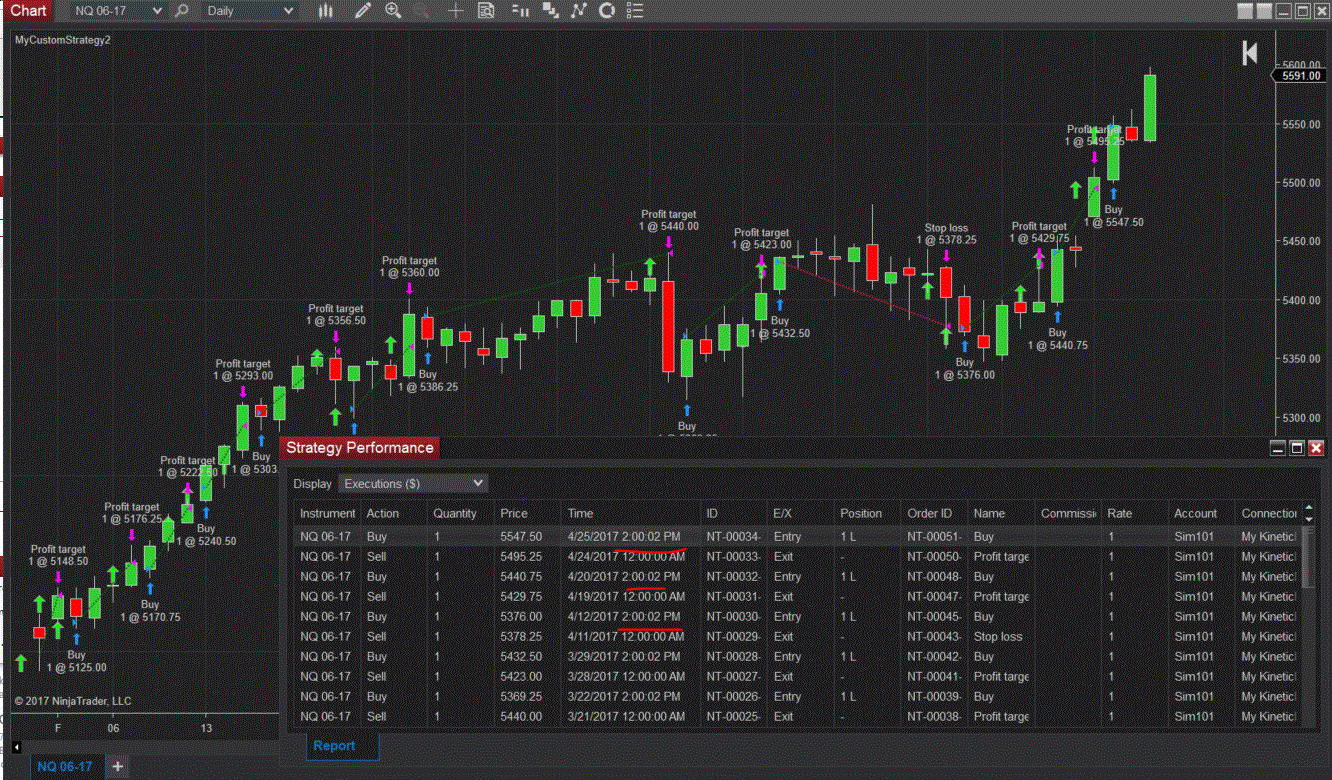Select the pencil drawing tools icon
The image size is (1332, 780).
click(362, 11)
